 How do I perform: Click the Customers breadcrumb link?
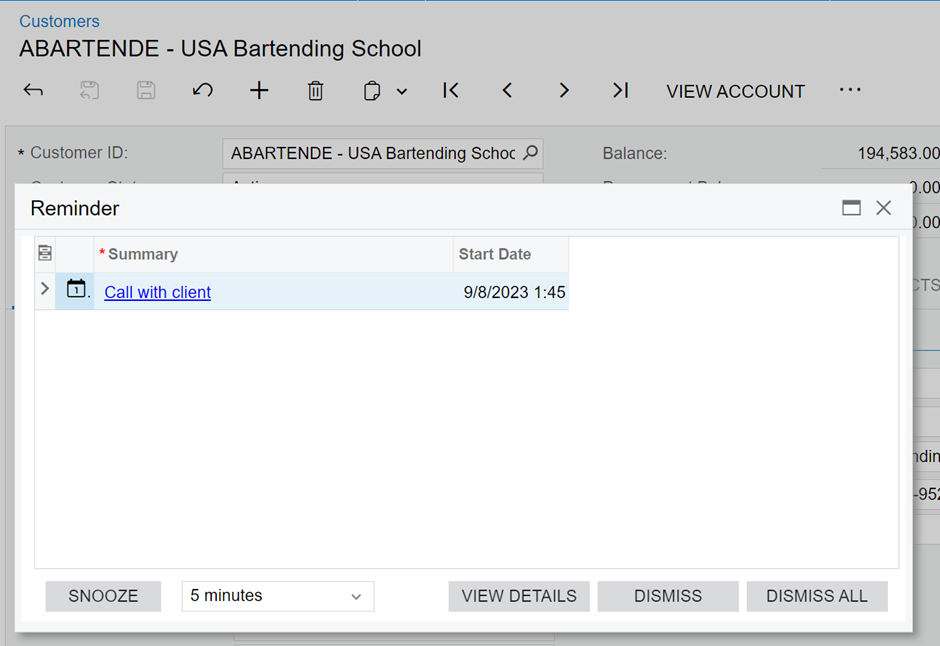[x=59, y=21]
